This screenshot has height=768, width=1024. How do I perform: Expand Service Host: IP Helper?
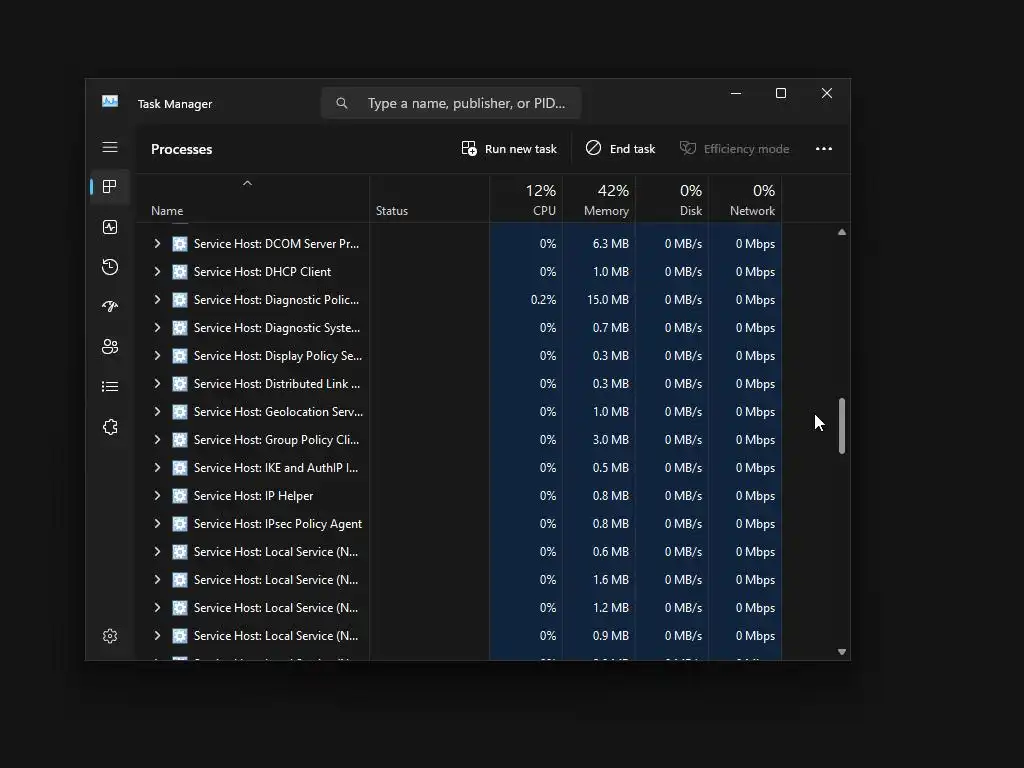(157, 496)
